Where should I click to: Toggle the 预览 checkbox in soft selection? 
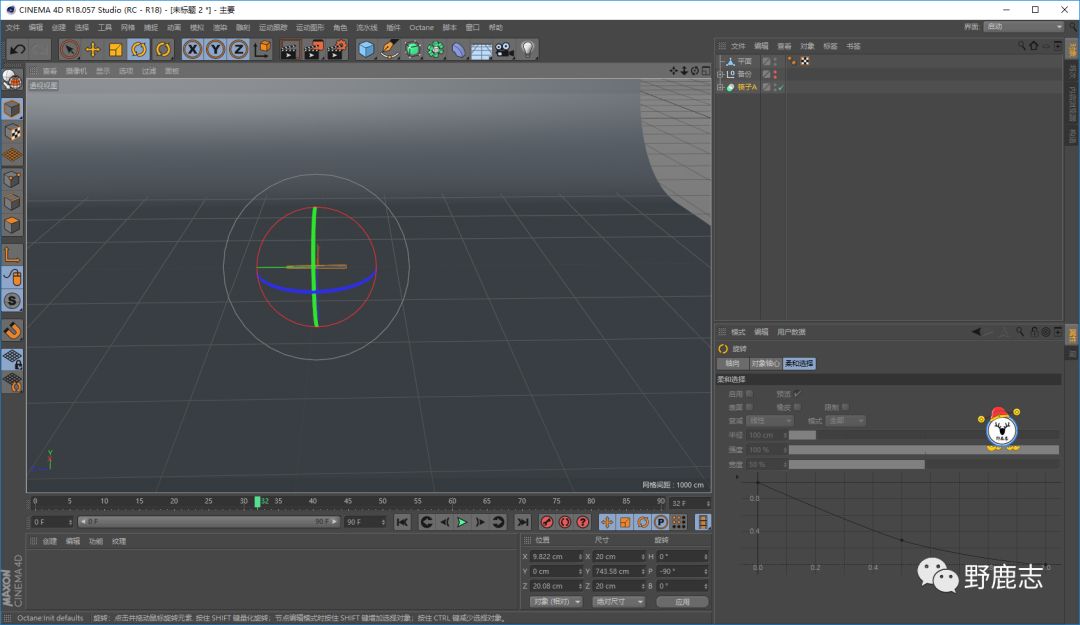(x=797, y=394)
